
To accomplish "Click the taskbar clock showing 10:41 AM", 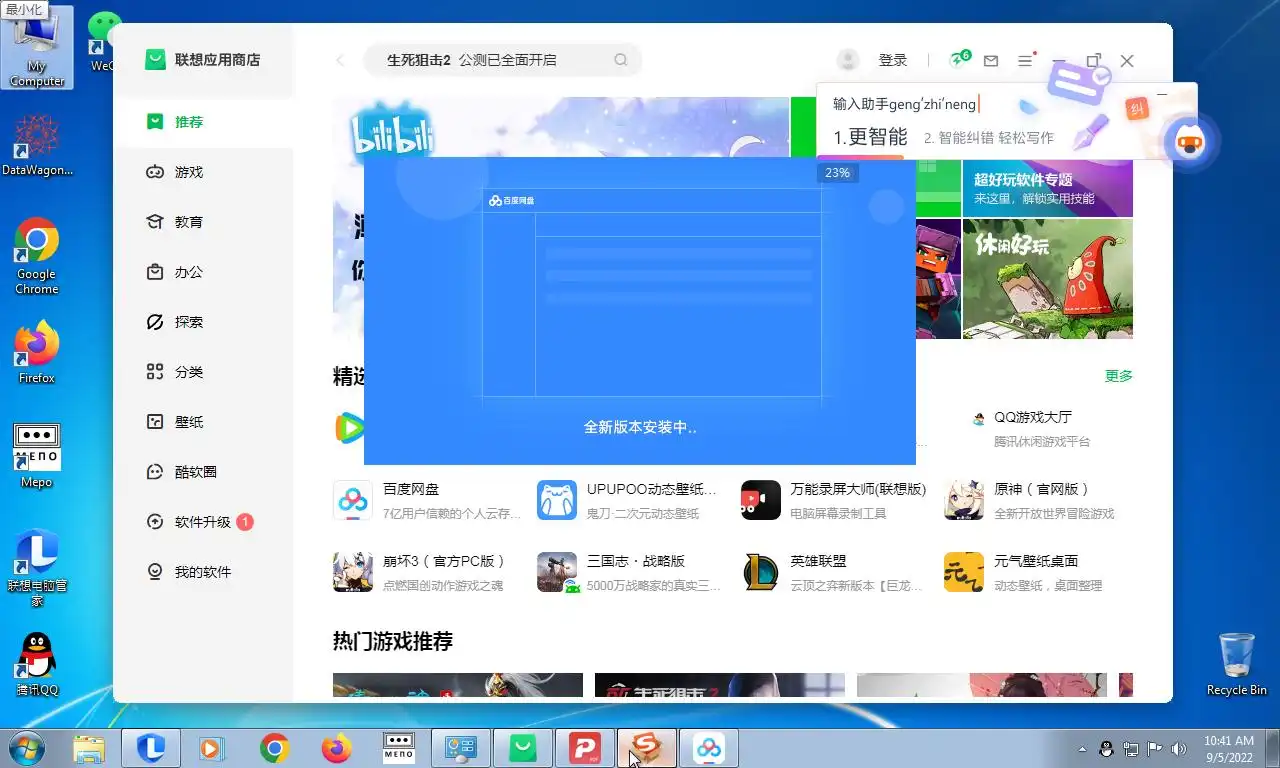I will [x=1229, y=748].
